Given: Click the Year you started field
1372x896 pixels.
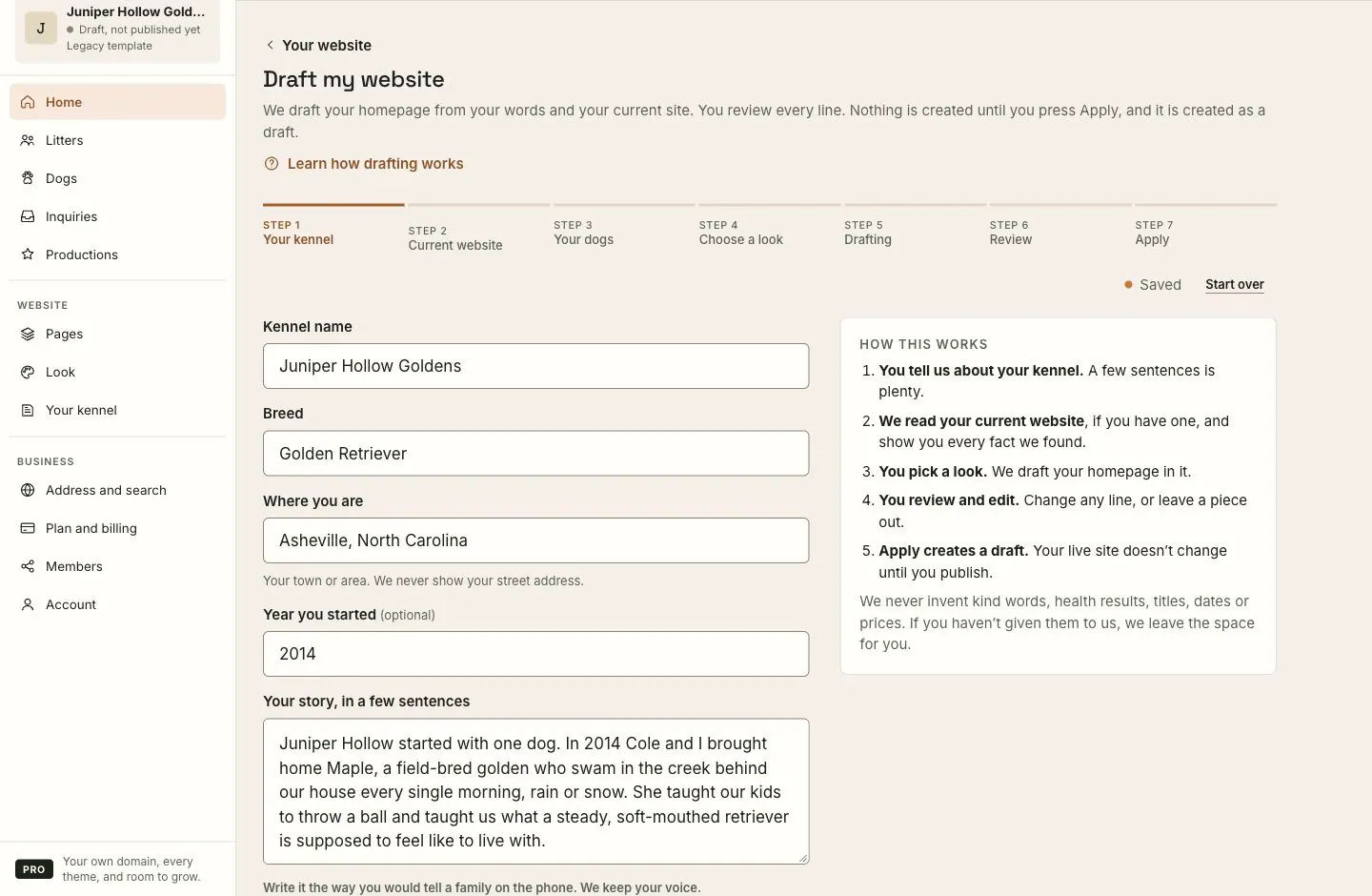Looking at the screenshot, I should tap(535, 654).
